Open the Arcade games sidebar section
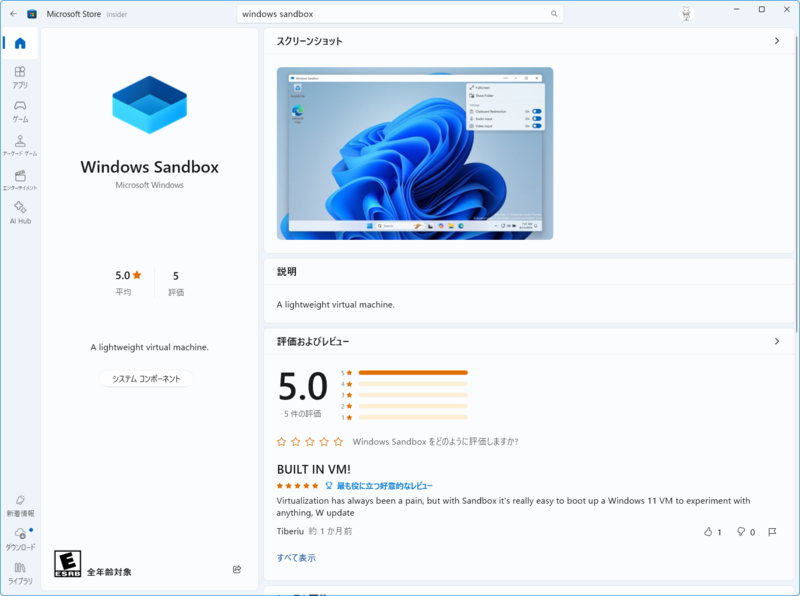 click(20, 146)
